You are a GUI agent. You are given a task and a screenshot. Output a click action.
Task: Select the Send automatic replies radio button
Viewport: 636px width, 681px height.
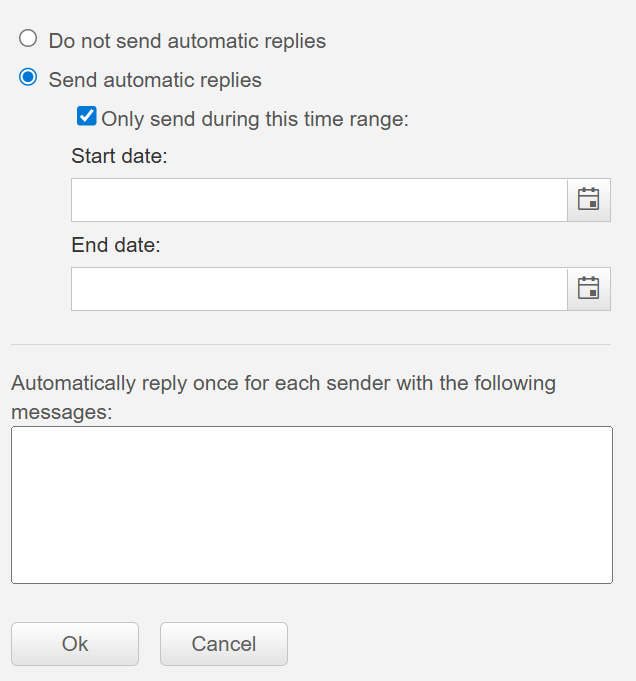(28, 78)
